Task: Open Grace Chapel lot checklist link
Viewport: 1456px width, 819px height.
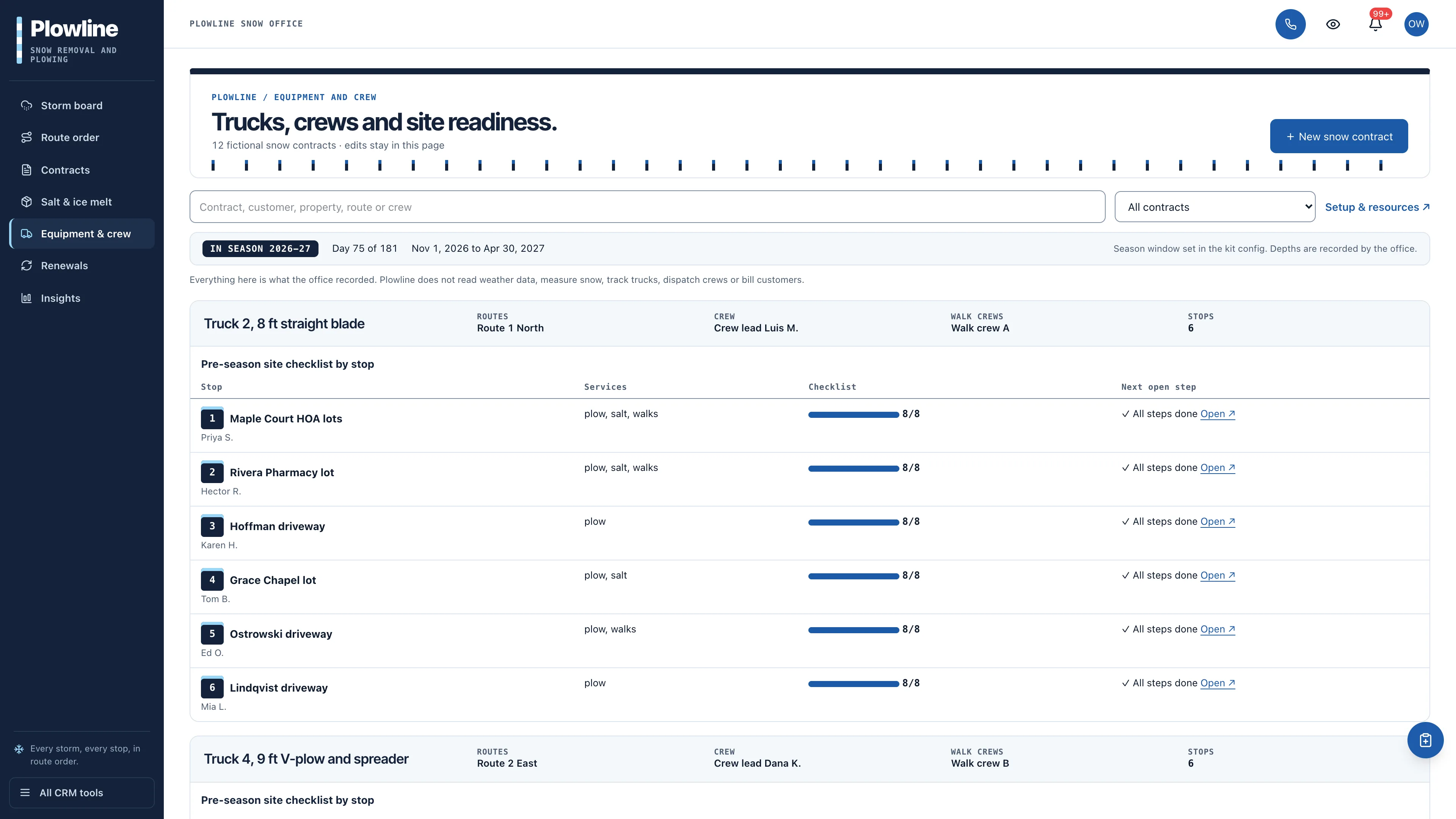Action: tap(1218, 575)
